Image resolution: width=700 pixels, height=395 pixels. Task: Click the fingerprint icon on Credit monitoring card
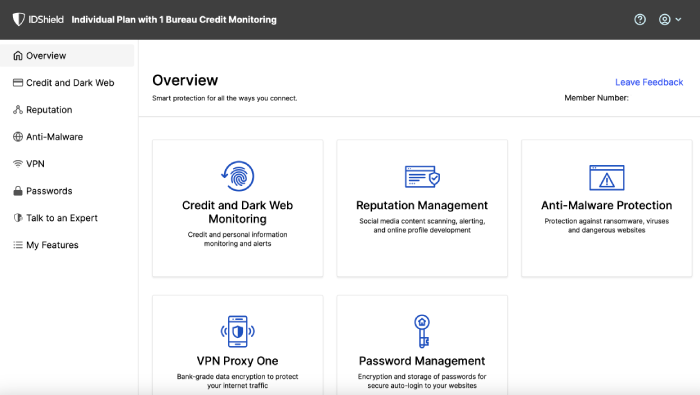tap(238, 176)
